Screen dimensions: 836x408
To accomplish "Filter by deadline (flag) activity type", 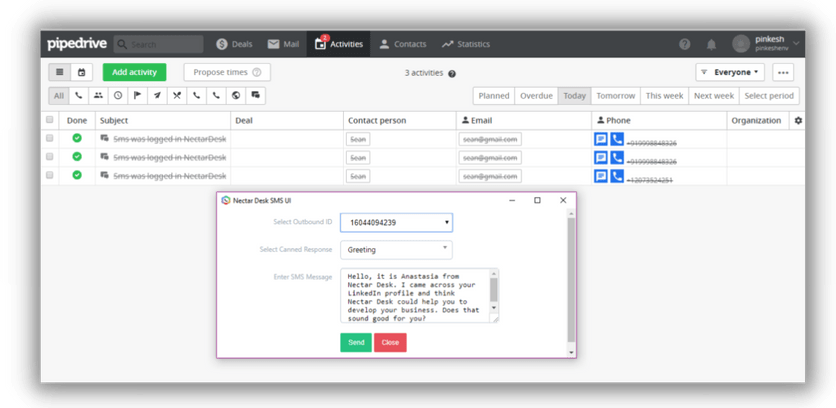I will [x=138, y=95].
